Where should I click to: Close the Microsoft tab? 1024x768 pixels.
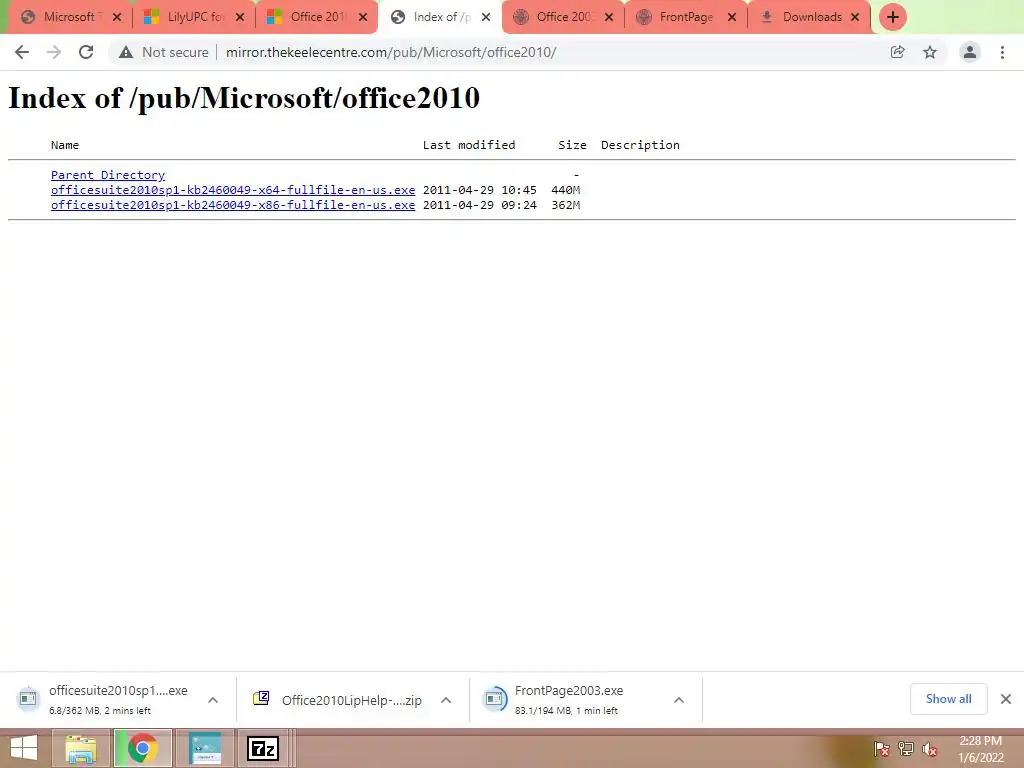pos(117,17)
